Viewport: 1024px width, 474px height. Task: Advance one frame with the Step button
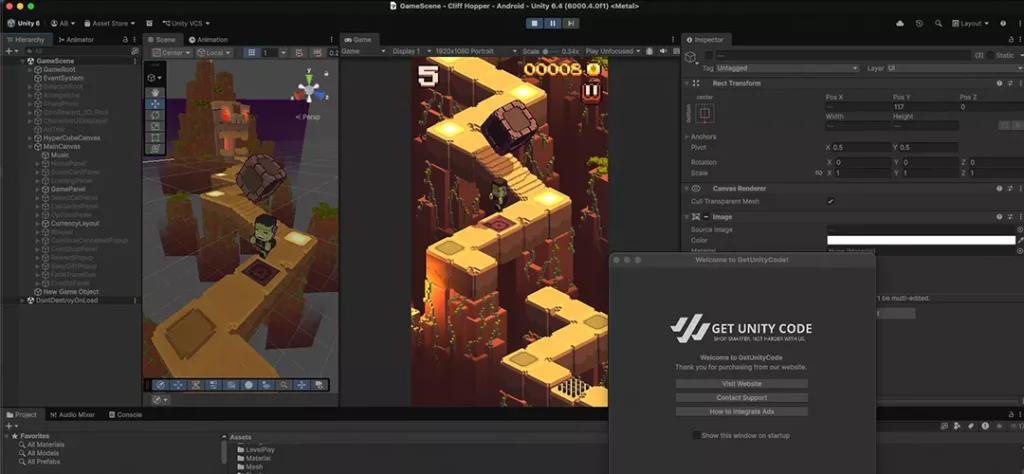571,23
